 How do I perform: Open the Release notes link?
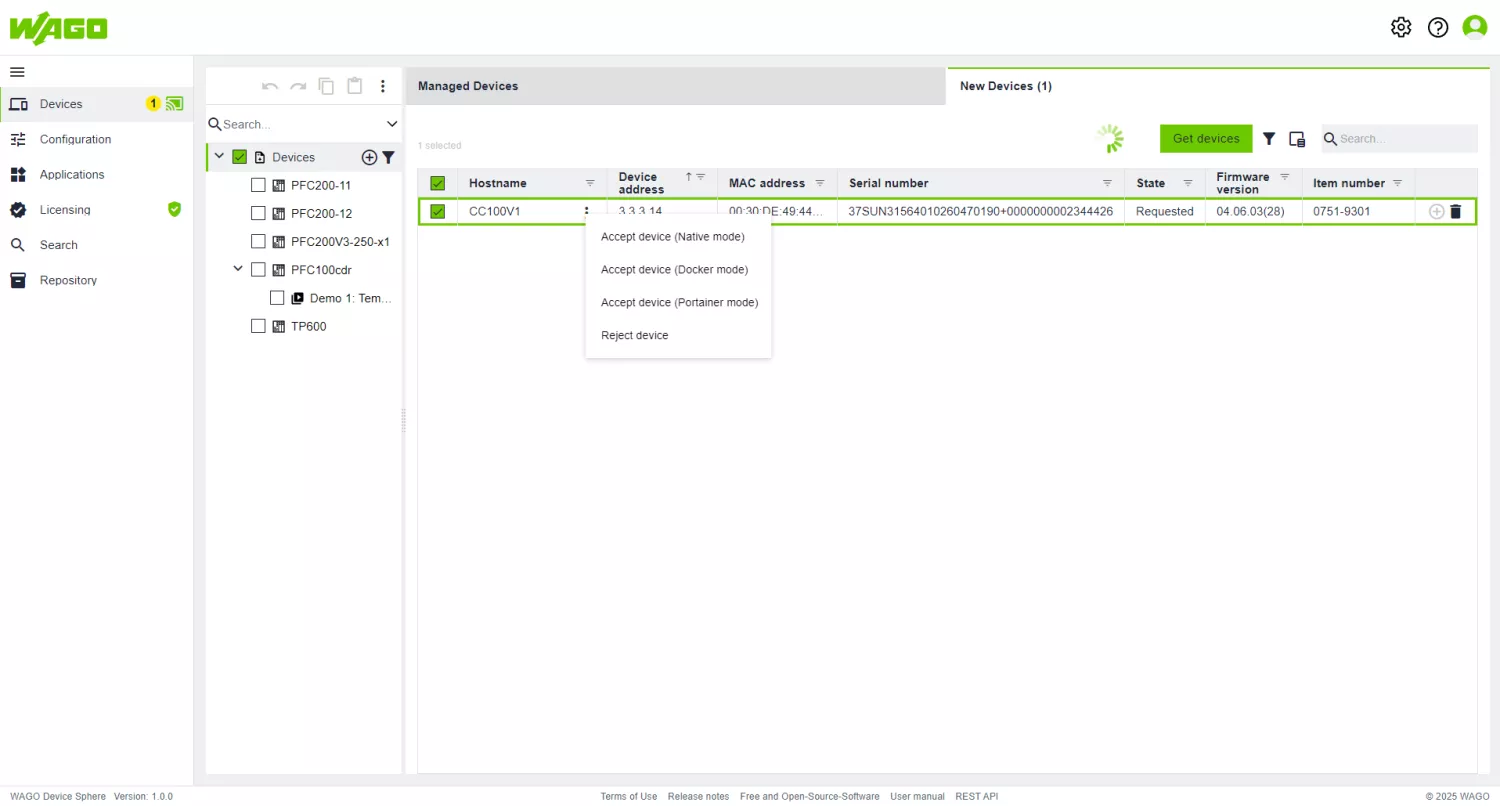pos(698,796)
